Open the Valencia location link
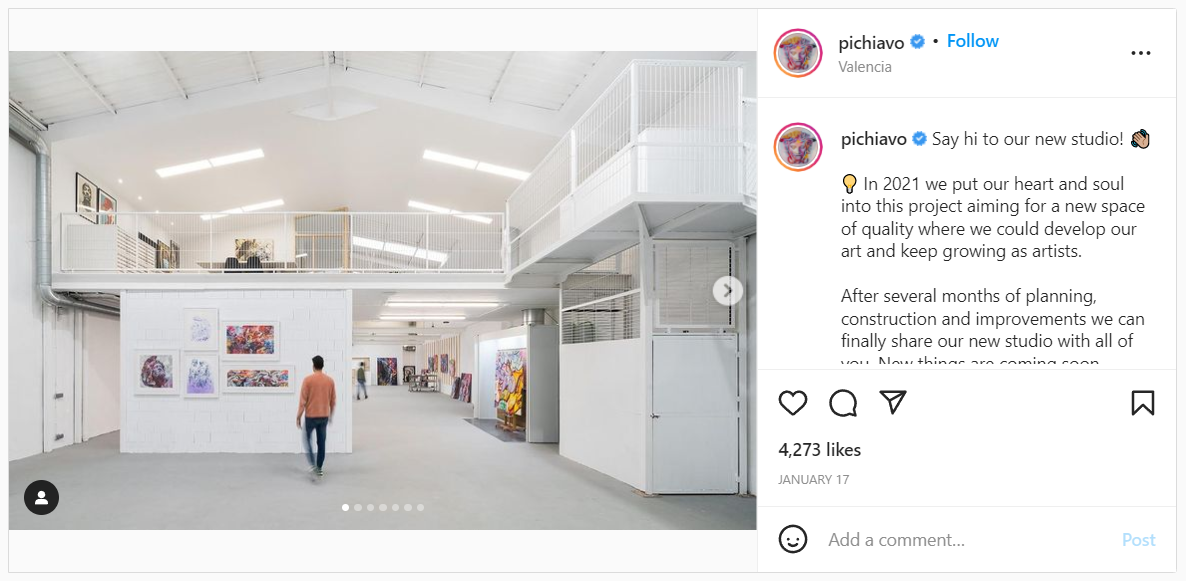 (865, 67)
